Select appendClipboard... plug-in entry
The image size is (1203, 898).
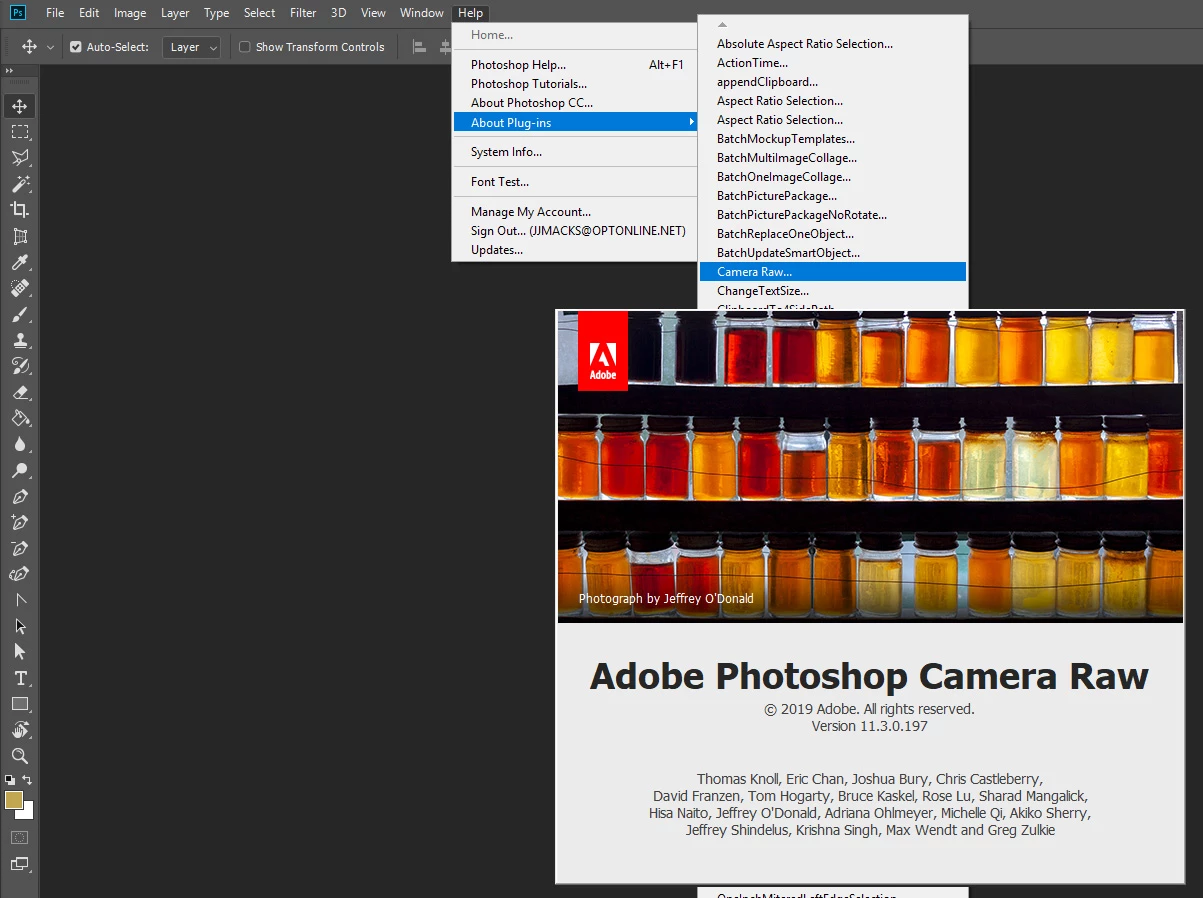tap(832, 82)
